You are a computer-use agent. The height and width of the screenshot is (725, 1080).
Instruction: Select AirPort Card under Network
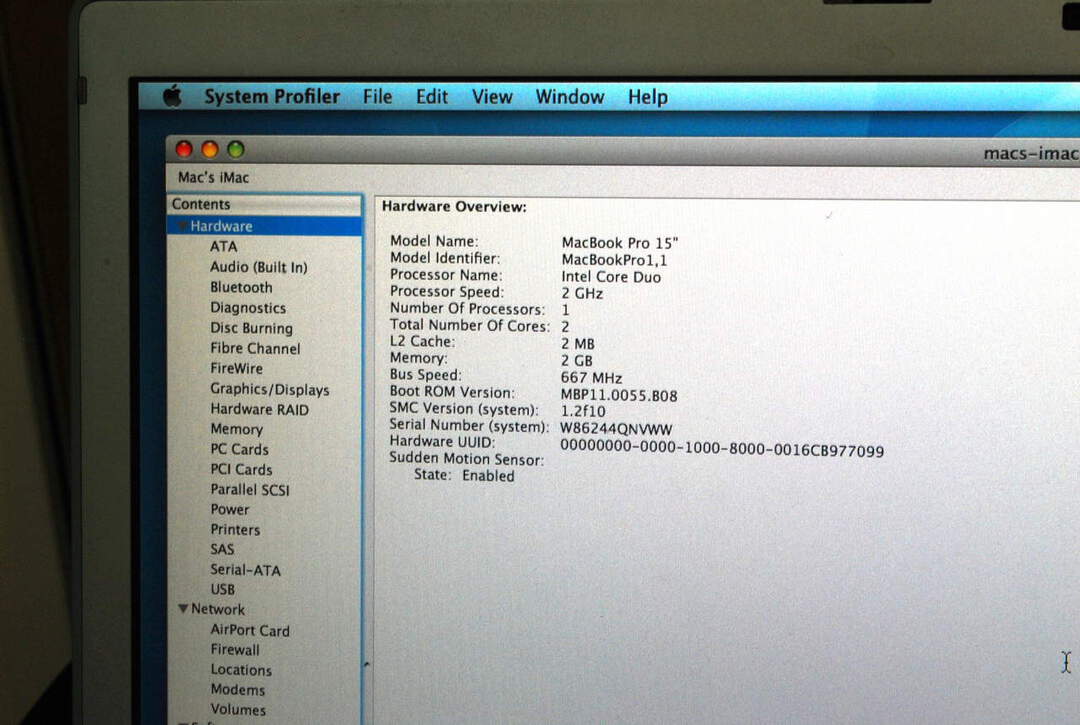[249, 630]
